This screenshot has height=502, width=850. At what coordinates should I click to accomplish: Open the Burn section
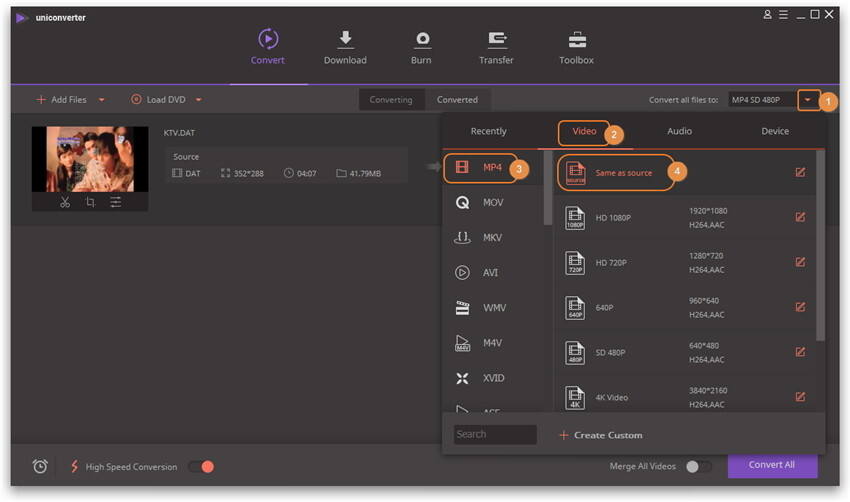421,47
